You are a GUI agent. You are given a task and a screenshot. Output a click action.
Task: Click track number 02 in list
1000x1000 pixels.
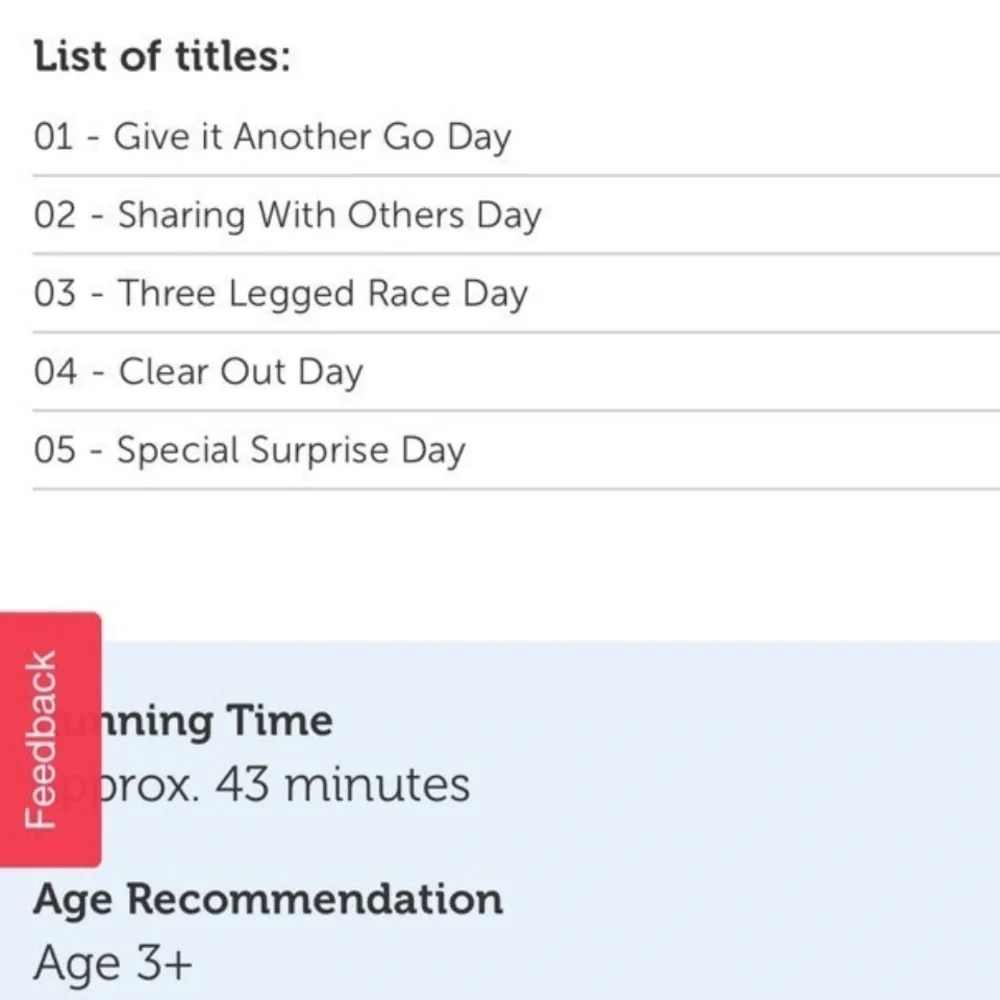(55, 215)
